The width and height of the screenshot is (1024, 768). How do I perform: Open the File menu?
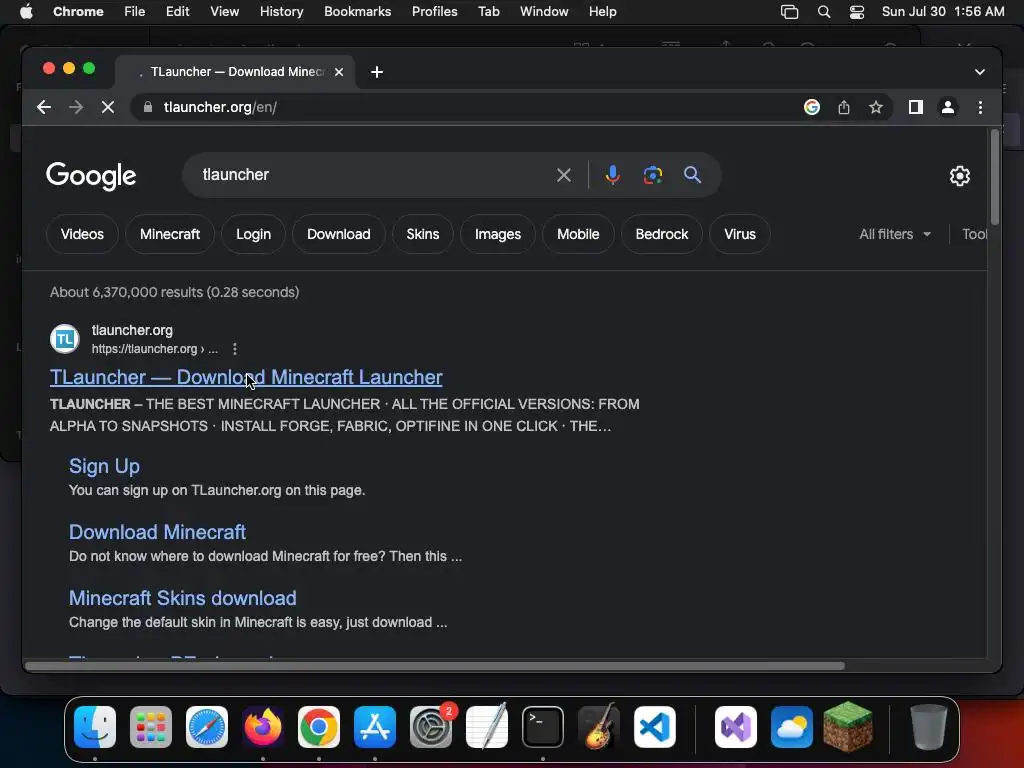click(x=135, y=12)
